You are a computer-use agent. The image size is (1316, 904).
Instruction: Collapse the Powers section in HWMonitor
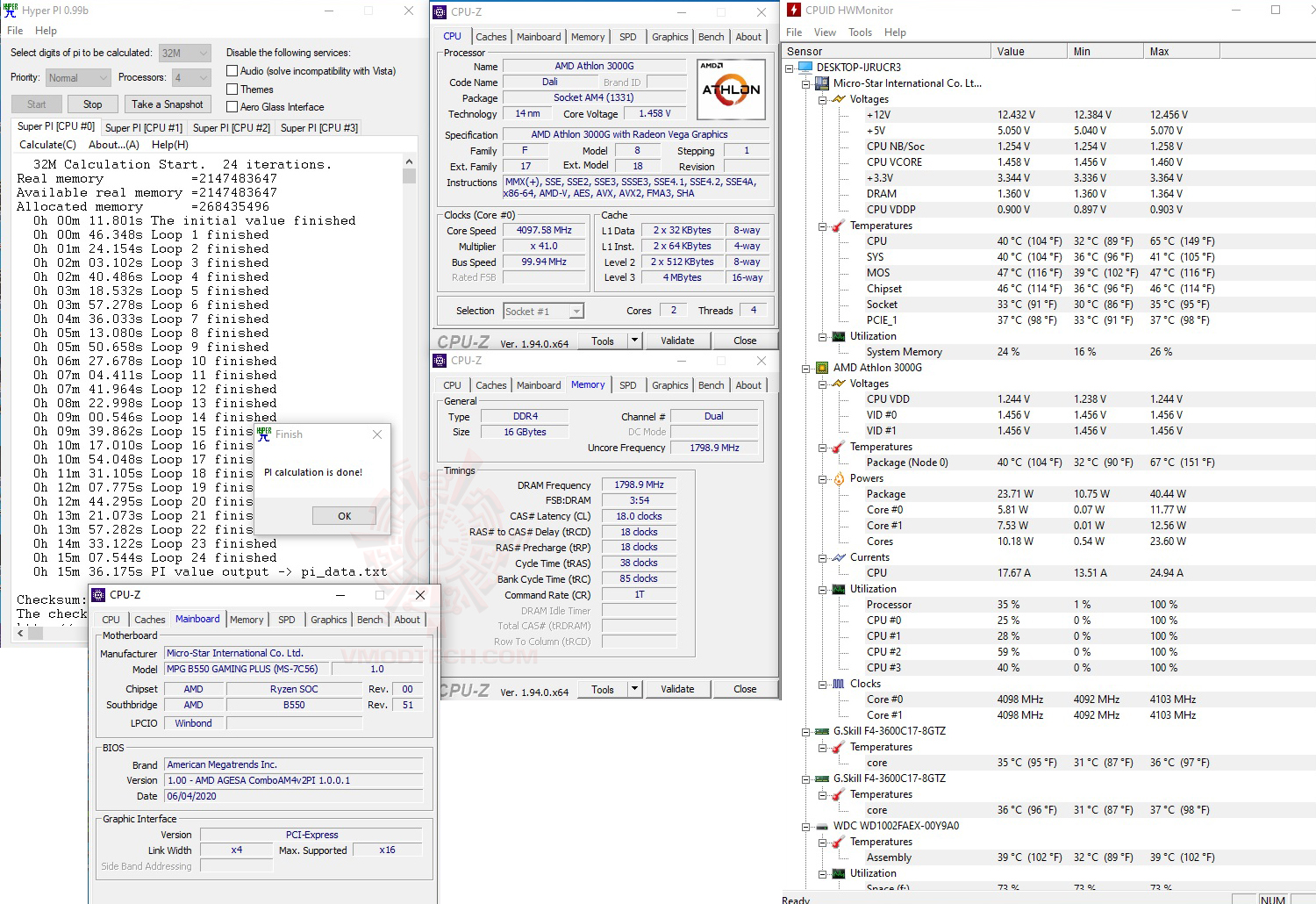click(x=823, y=478)
